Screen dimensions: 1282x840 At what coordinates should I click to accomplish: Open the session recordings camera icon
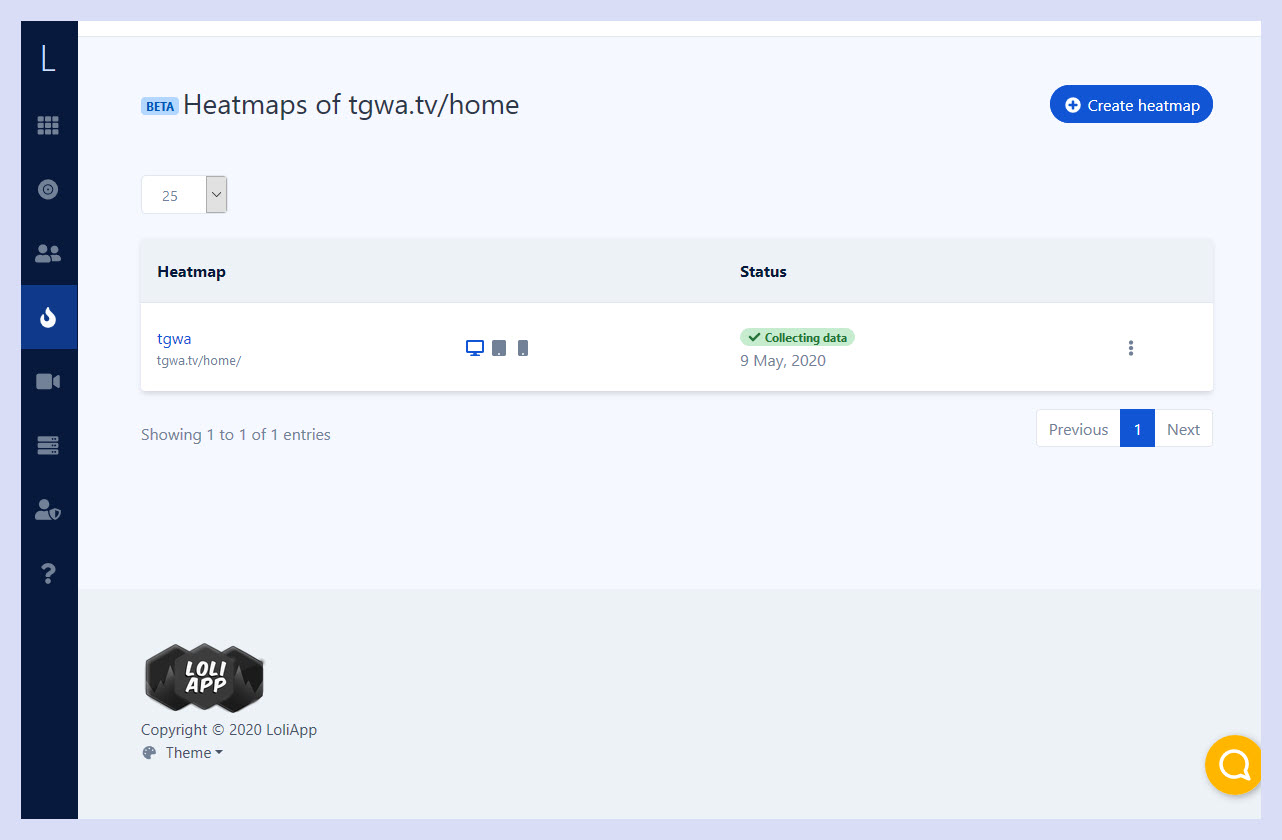[48, 381]
